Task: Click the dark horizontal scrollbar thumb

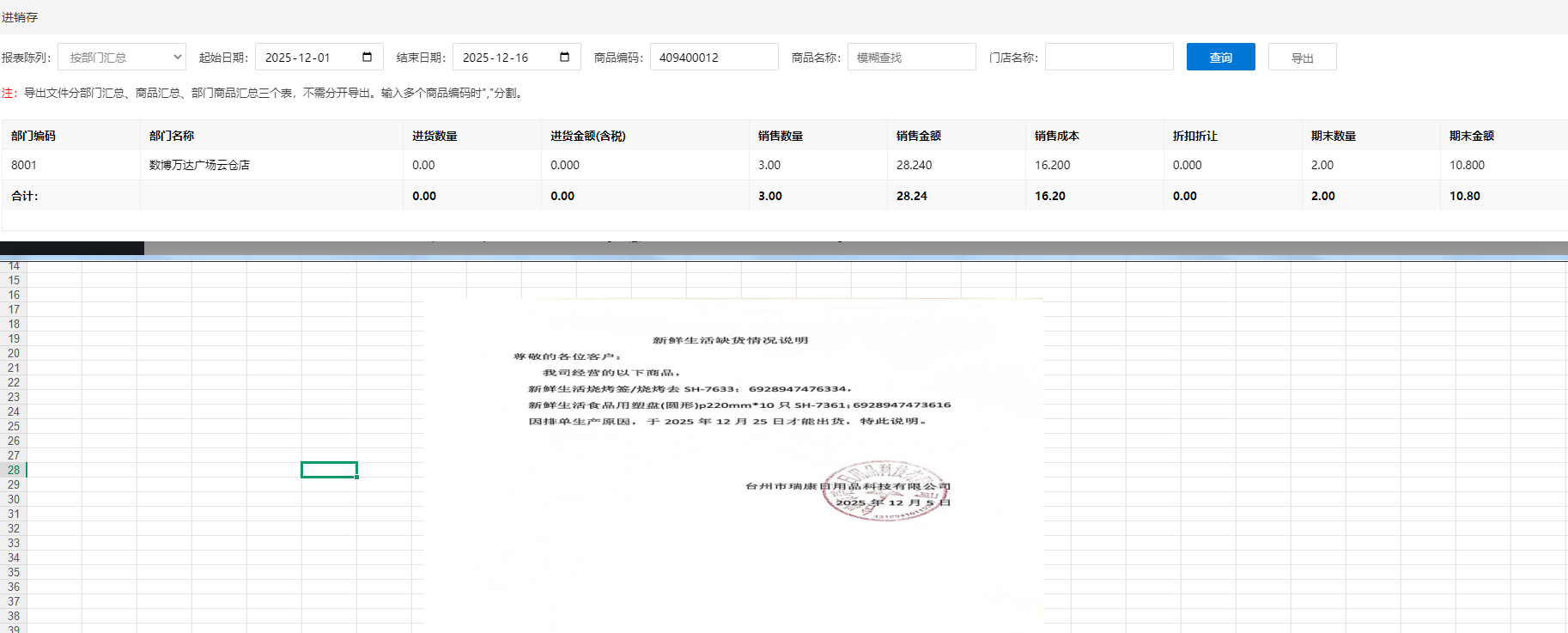Action: [72, 248]
